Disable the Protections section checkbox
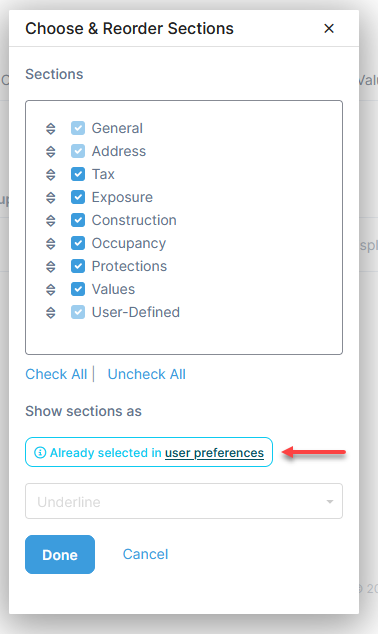Viewport: 378px width, 634px height. (78, 266)
